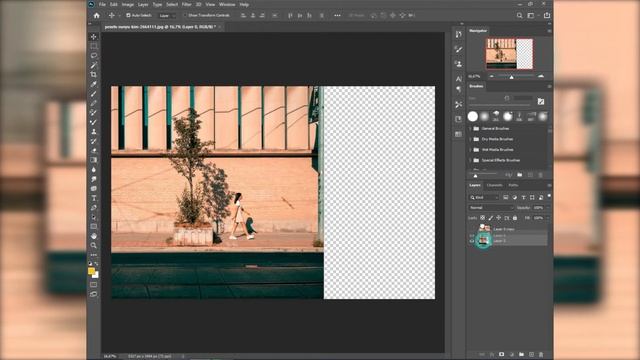Open the Navigator panel menu
Image resolution: width=640 pixels, height=360 pixels.
tap(549, 31)
